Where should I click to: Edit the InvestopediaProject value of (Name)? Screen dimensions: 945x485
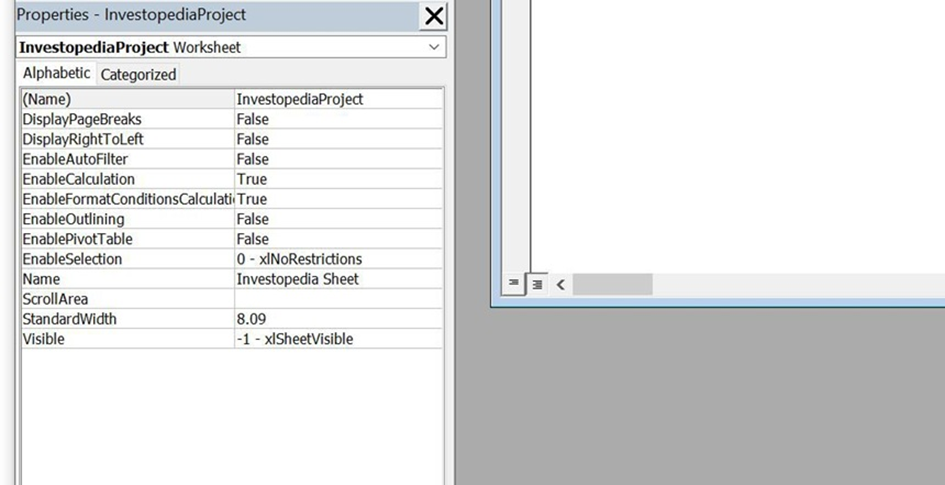click(338, 99)
